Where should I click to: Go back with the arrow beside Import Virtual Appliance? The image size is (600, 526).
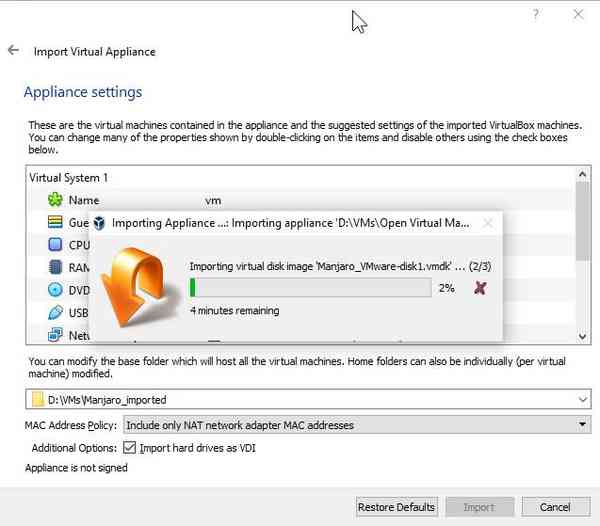13,50
